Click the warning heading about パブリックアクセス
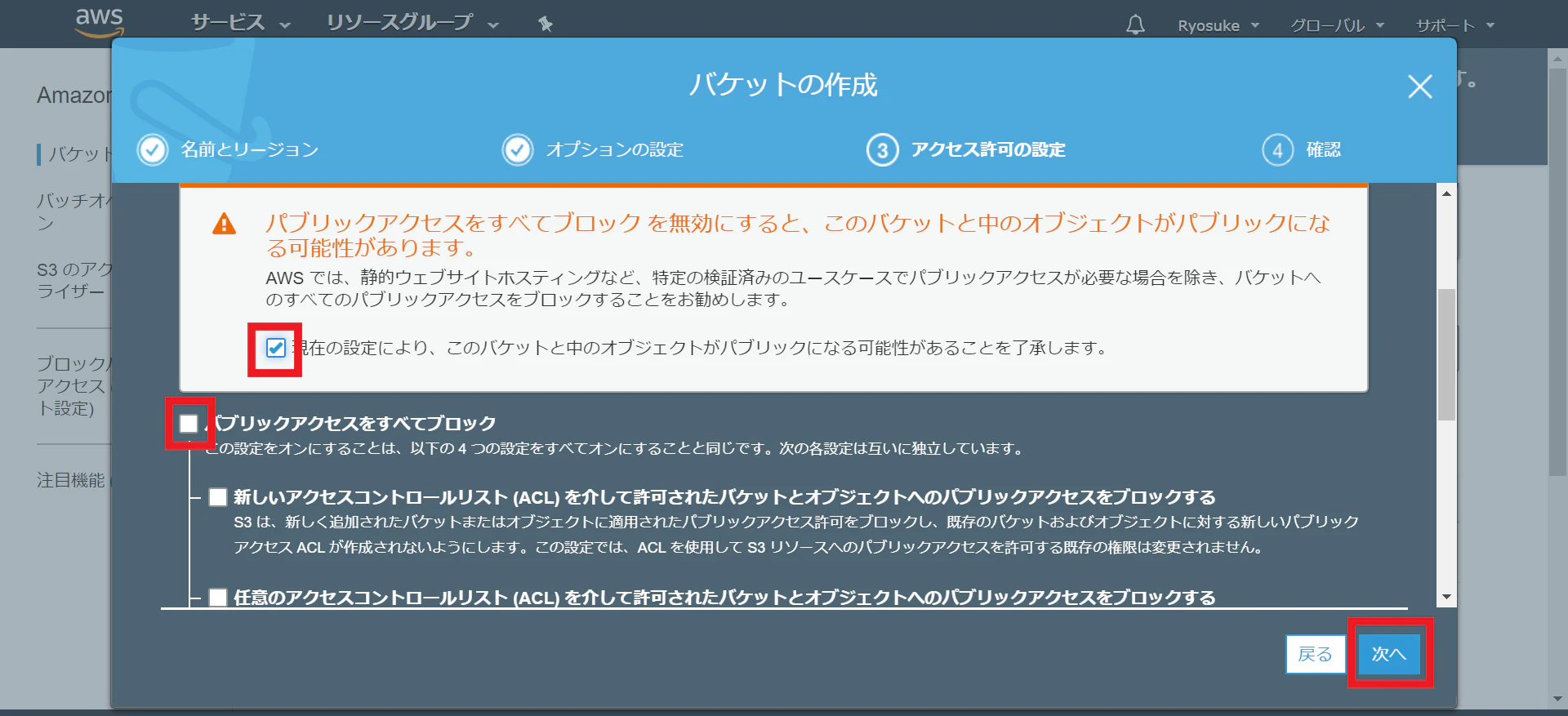 coord(798,235)
